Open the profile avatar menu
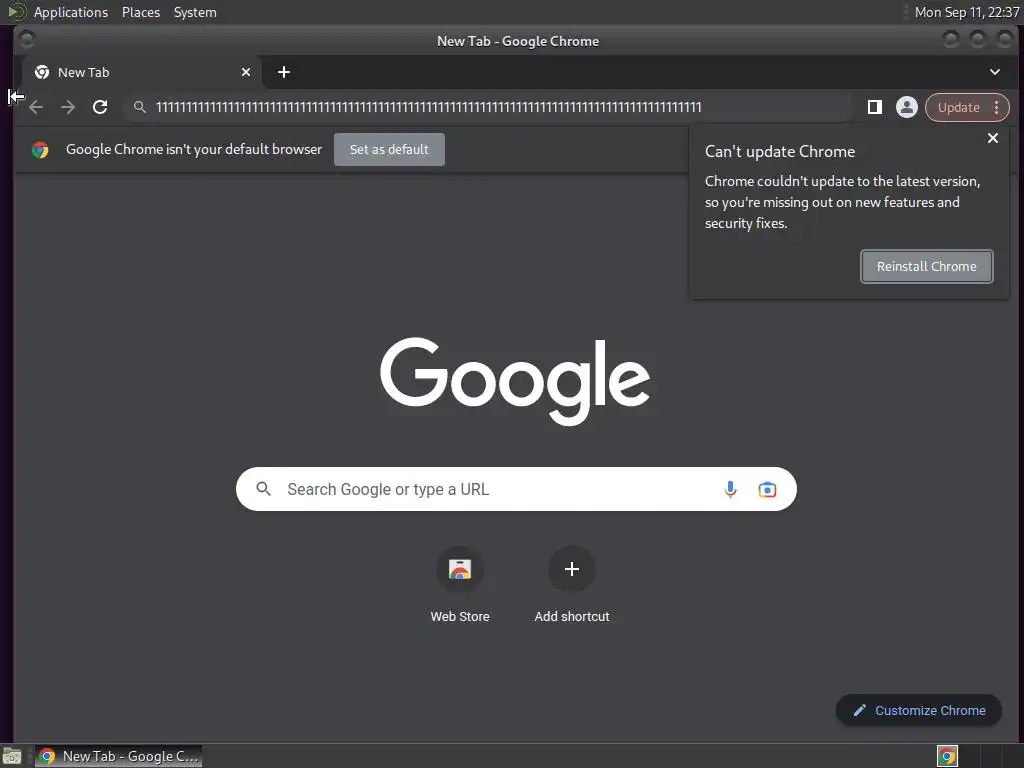 coord(906,107)
